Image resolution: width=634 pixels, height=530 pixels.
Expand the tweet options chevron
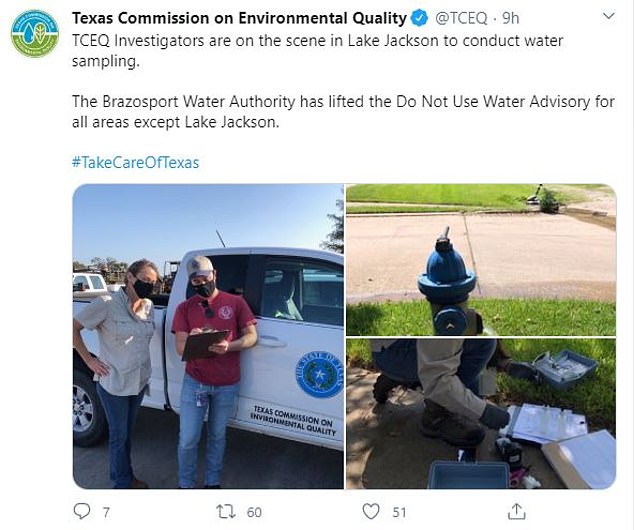pyautogui.click(x=609, y=17)
